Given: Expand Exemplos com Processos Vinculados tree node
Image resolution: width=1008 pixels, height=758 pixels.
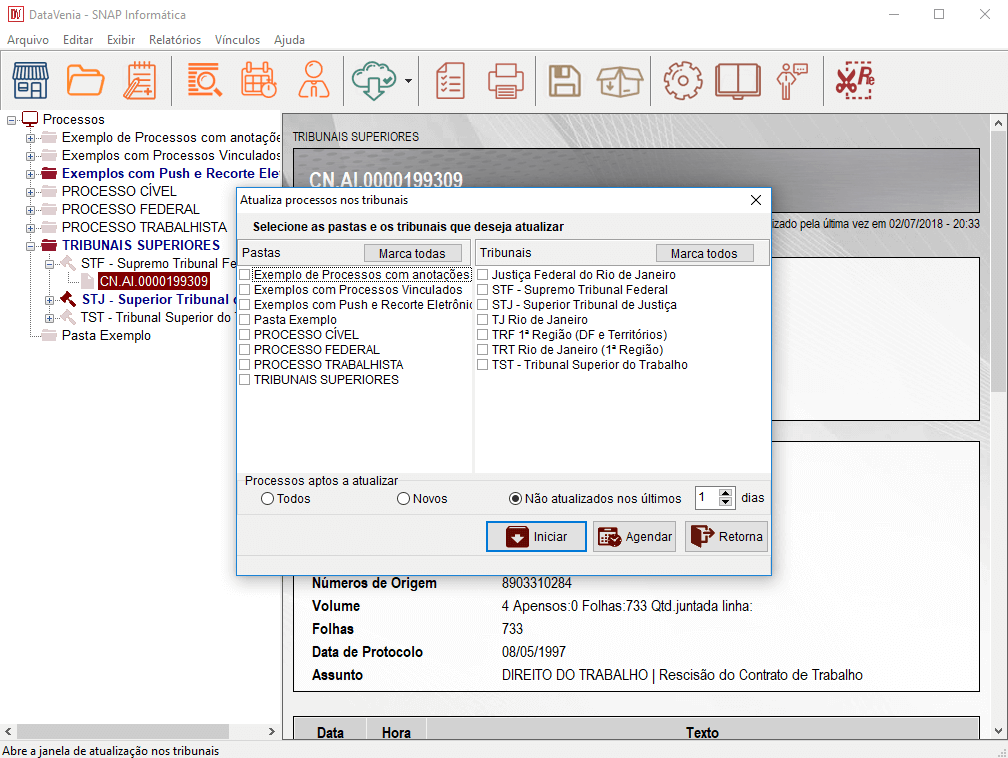Looking at the screenshot, I should pos(30,156).
